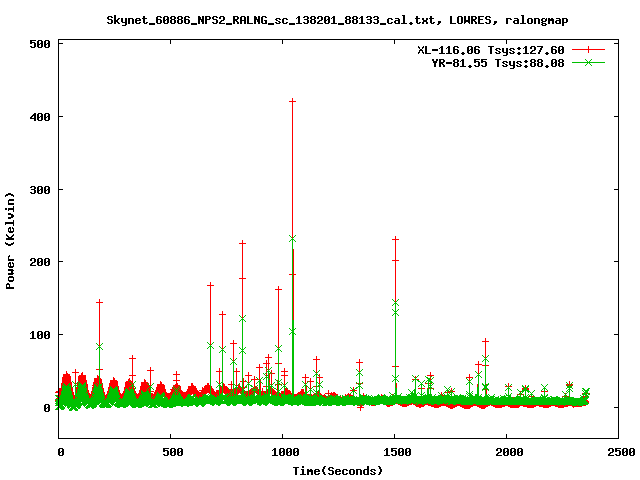This screenshot has width=640, height=480.
Task: Click the 400 y-axis tick label
Action: click(x=40, y=117)
